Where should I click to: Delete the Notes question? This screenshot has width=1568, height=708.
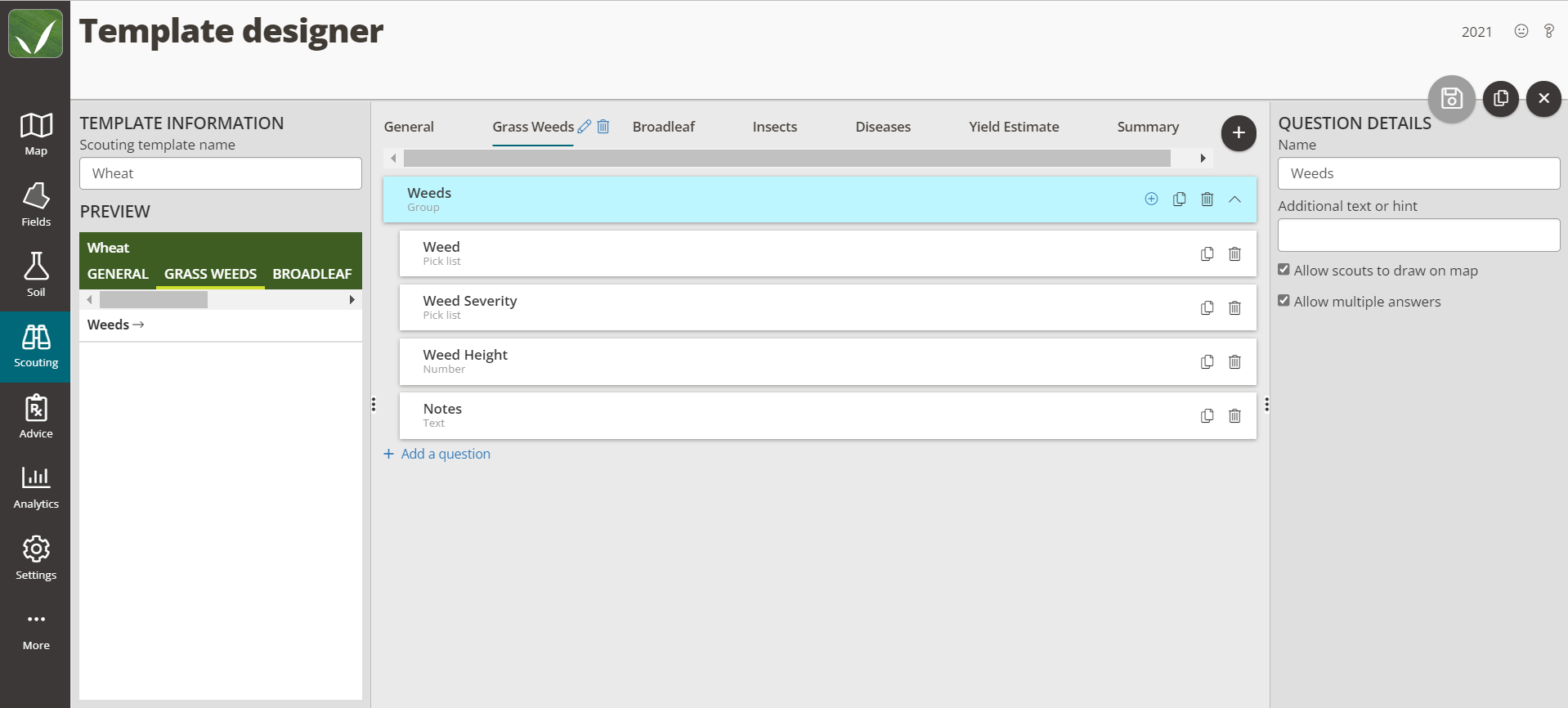tap(1234, 415)
